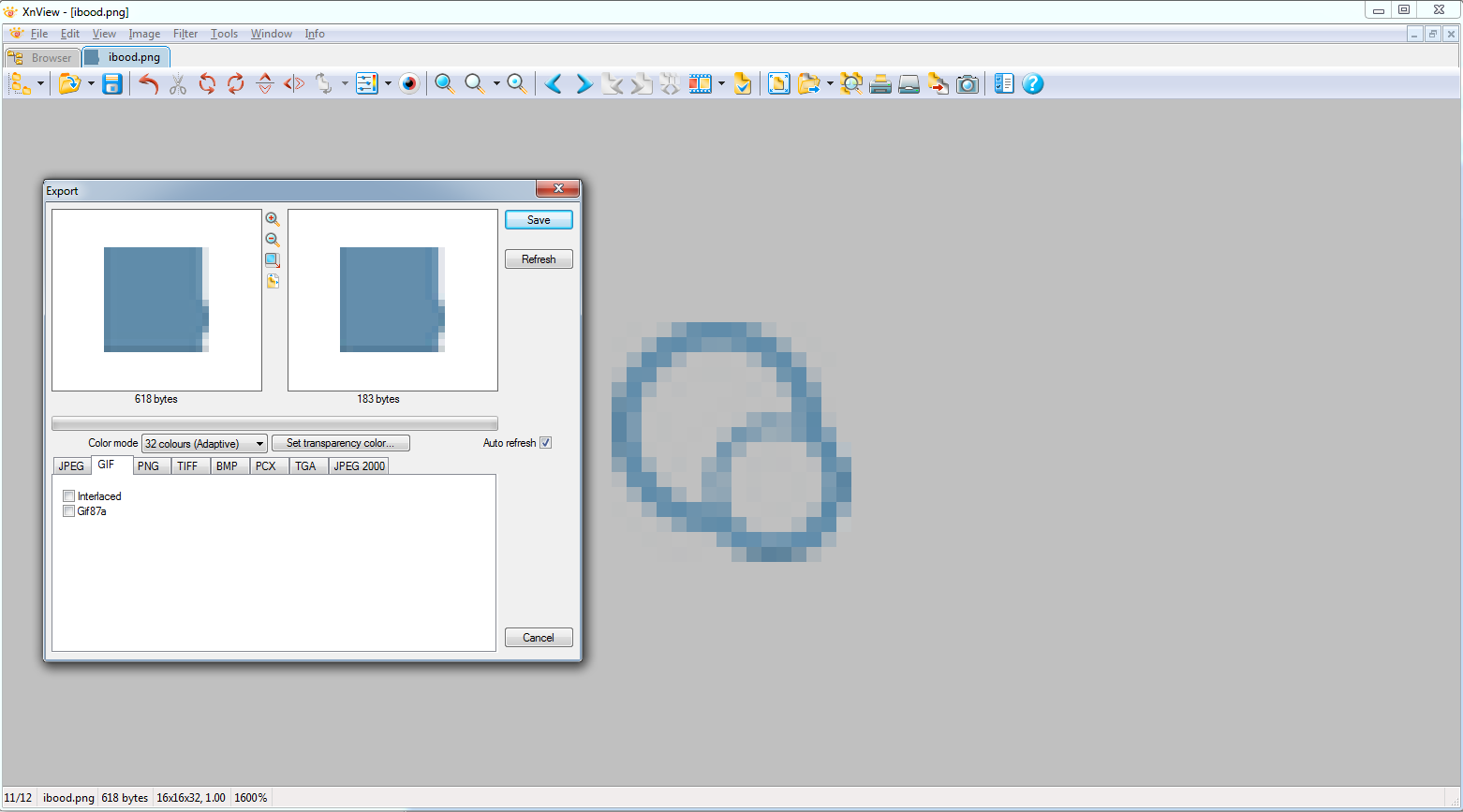Zoom out the Export preview
The image size is (1463, 812).
coord(273,240)
